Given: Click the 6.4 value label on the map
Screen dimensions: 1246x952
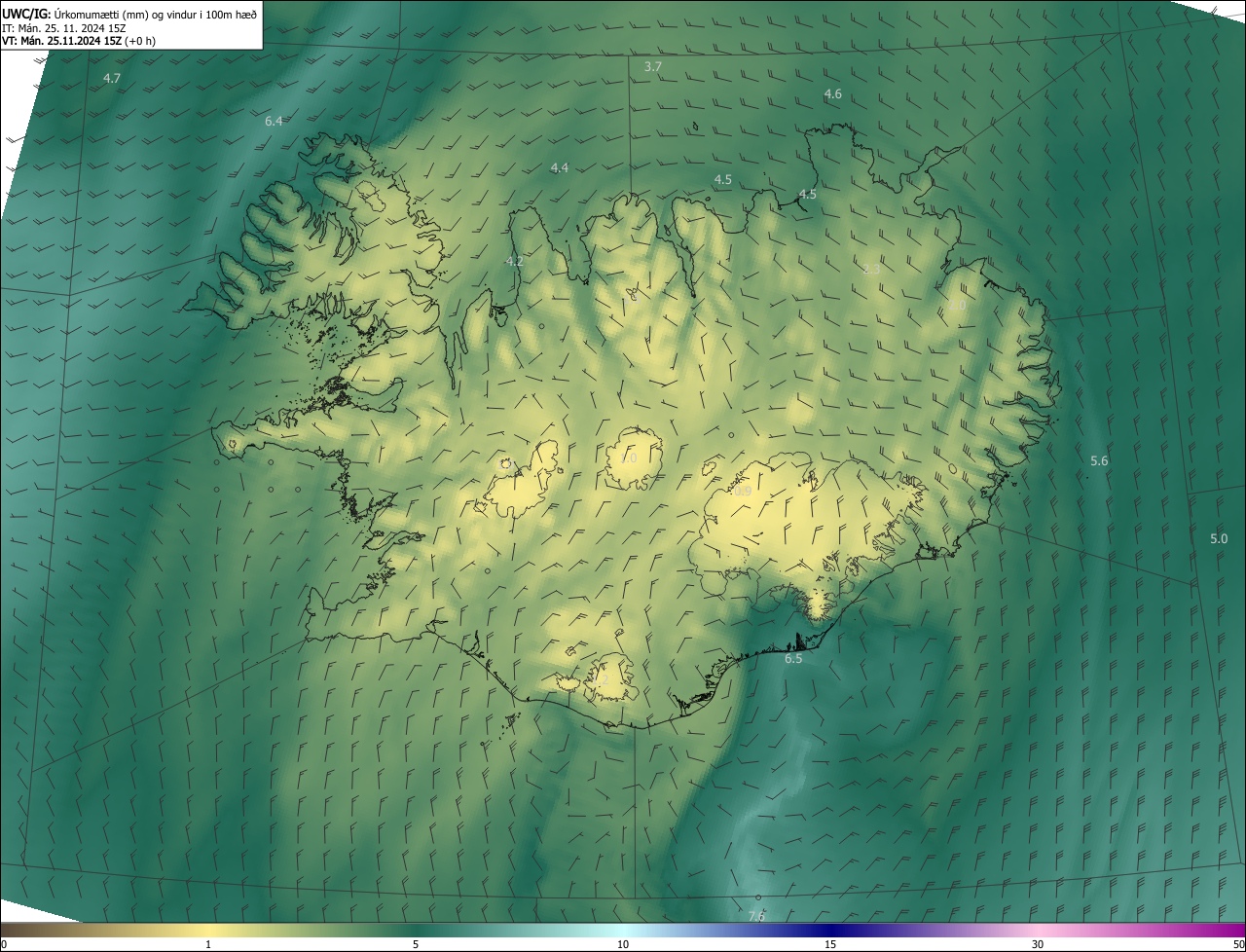Looking at the screenshot, I should pyautogui.click(x=274, y=121).
